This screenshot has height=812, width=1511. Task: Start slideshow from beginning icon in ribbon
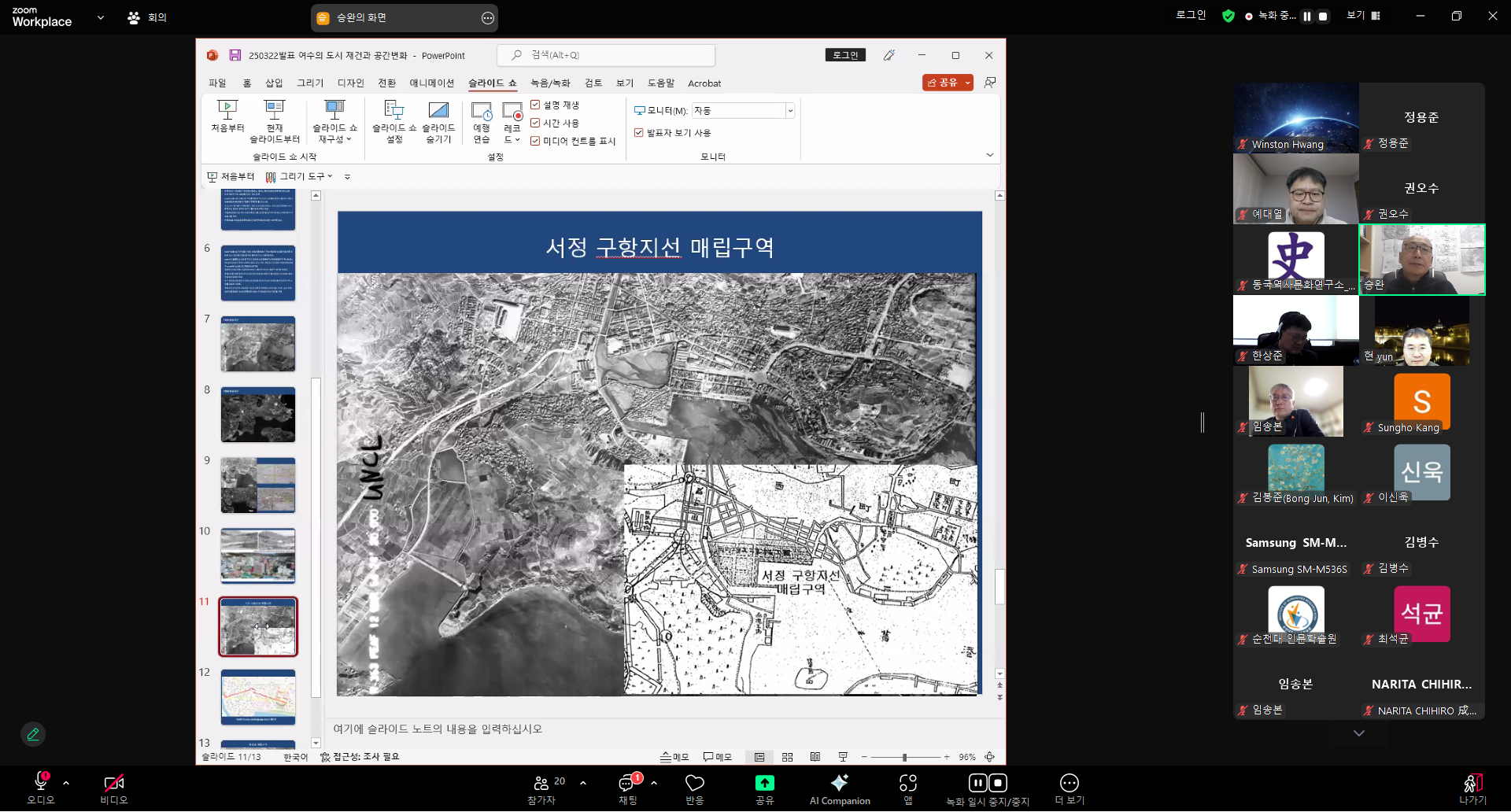[227, 109]
